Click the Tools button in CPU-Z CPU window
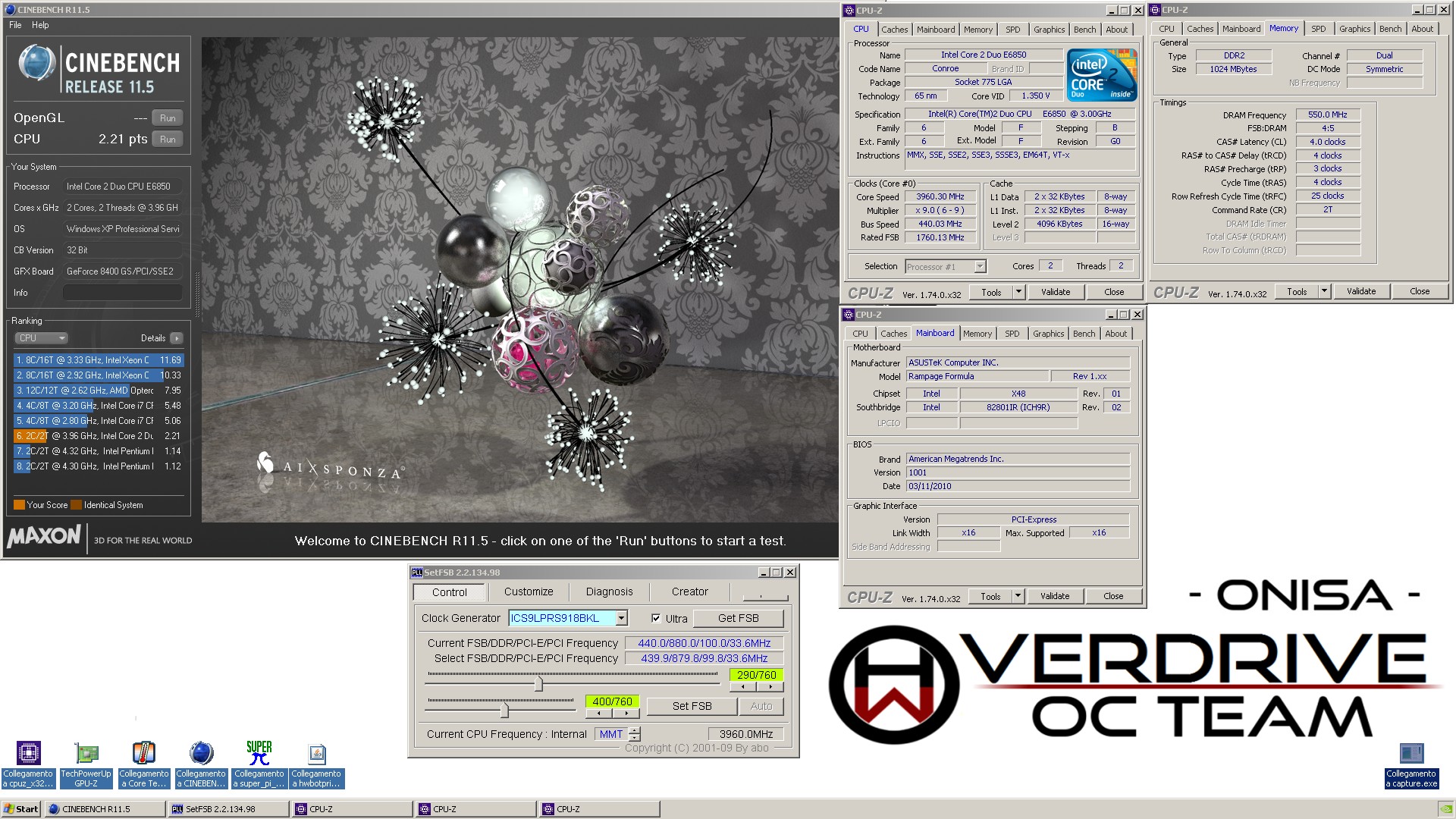This screenshot has width=1456, height=819. pyautogui.click(x=991, y=292)
